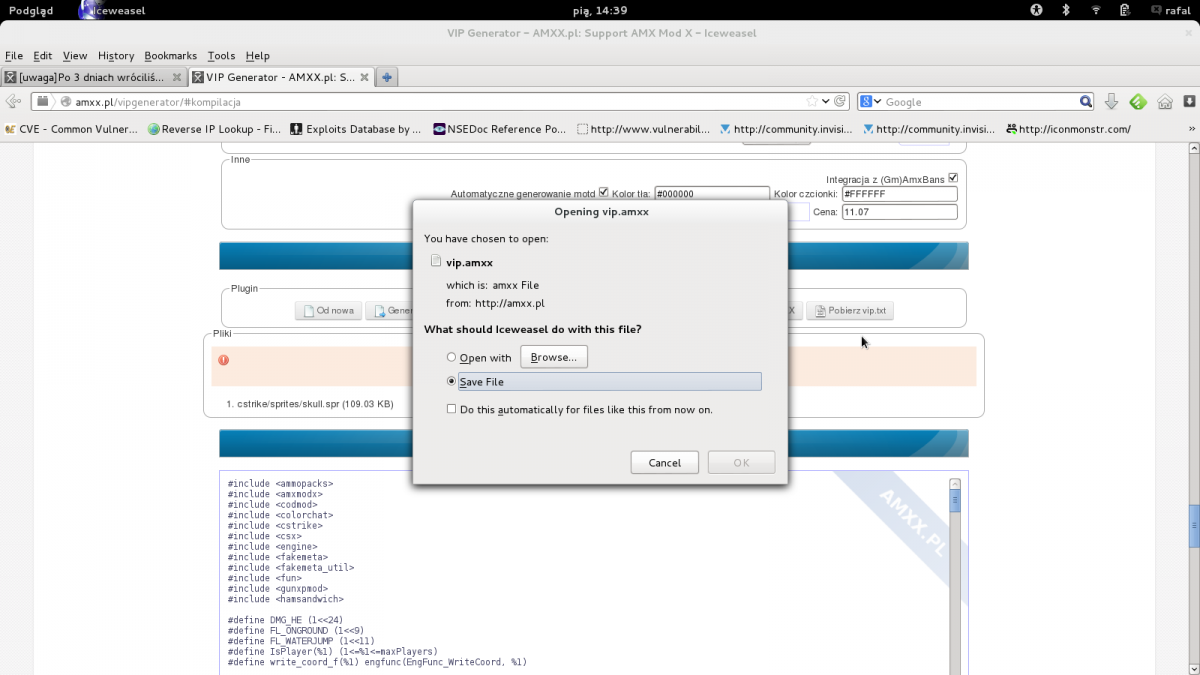The image size is (1200, 675).
Task: Edit the Kolor czcionki field #FFFFFF
Action: point(899,194)
